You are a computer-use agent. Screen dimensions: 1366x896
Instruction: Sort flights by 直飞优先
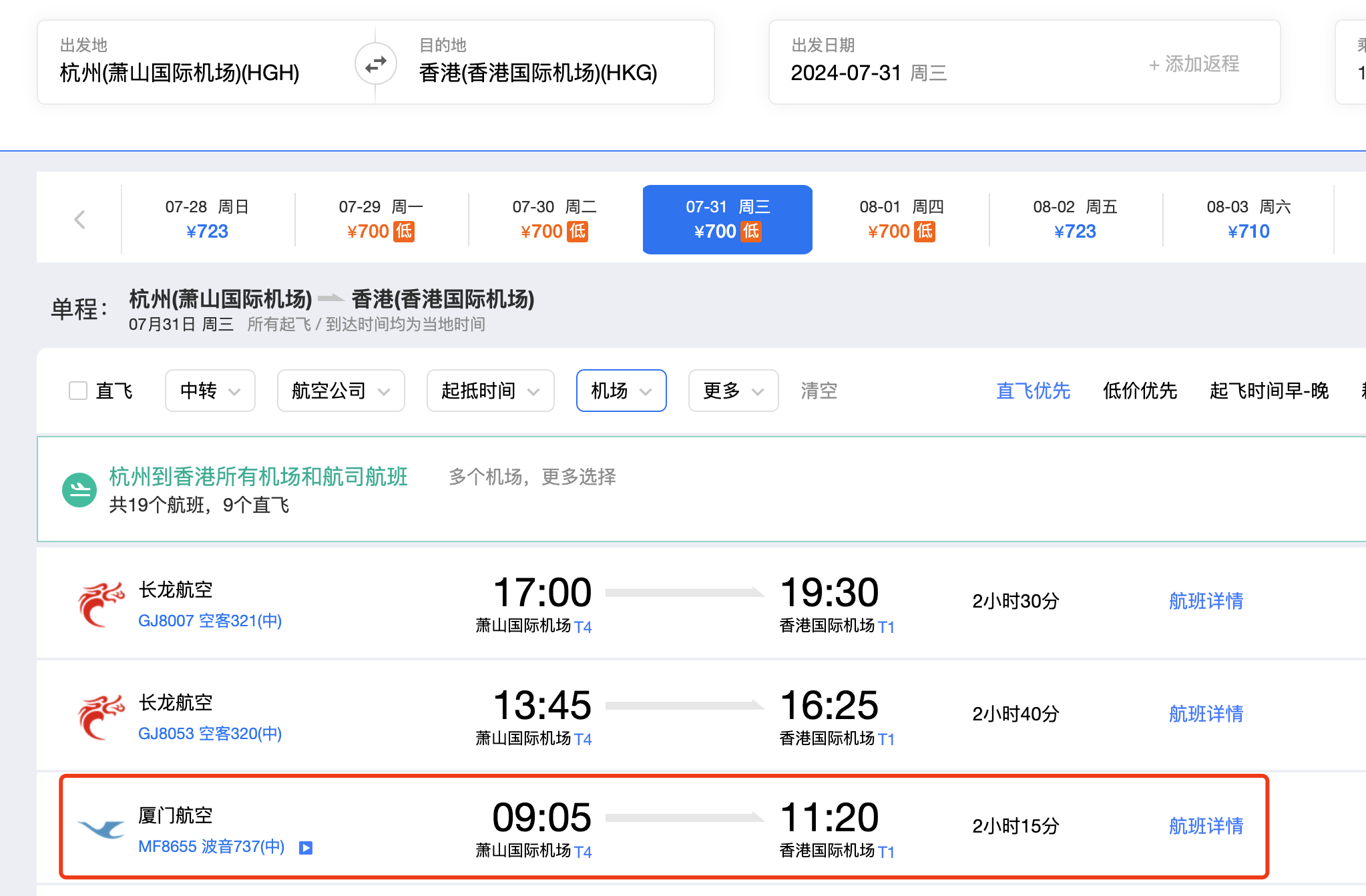click(x=1033, y=391)
